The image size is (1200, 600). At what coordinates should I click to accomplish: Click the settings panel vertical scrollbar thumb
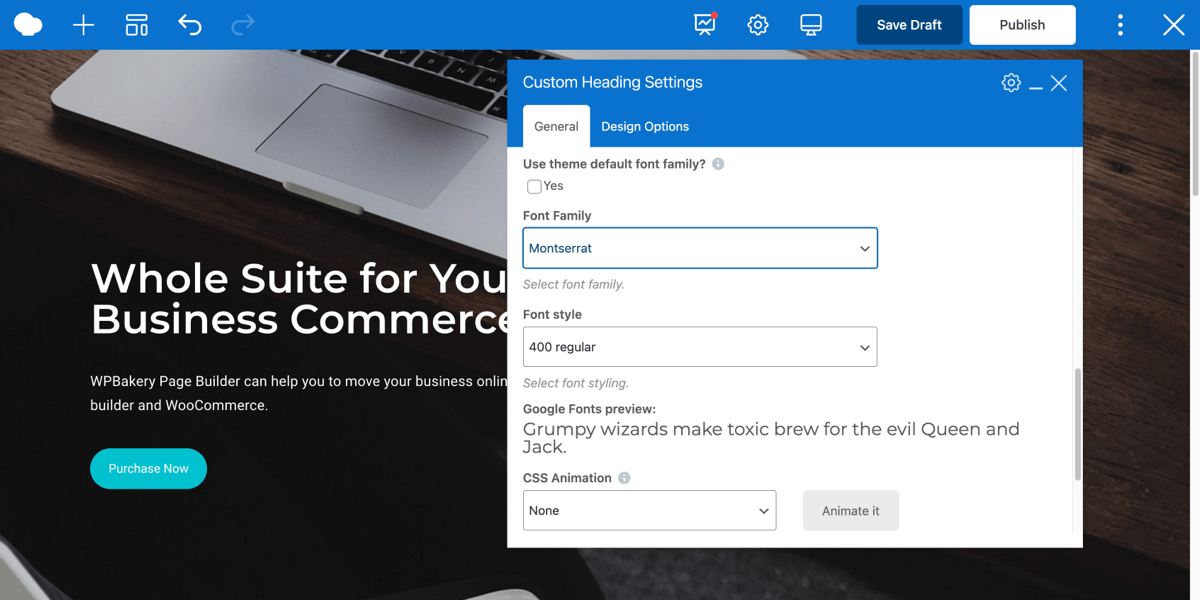click(x=1077, y=424)
